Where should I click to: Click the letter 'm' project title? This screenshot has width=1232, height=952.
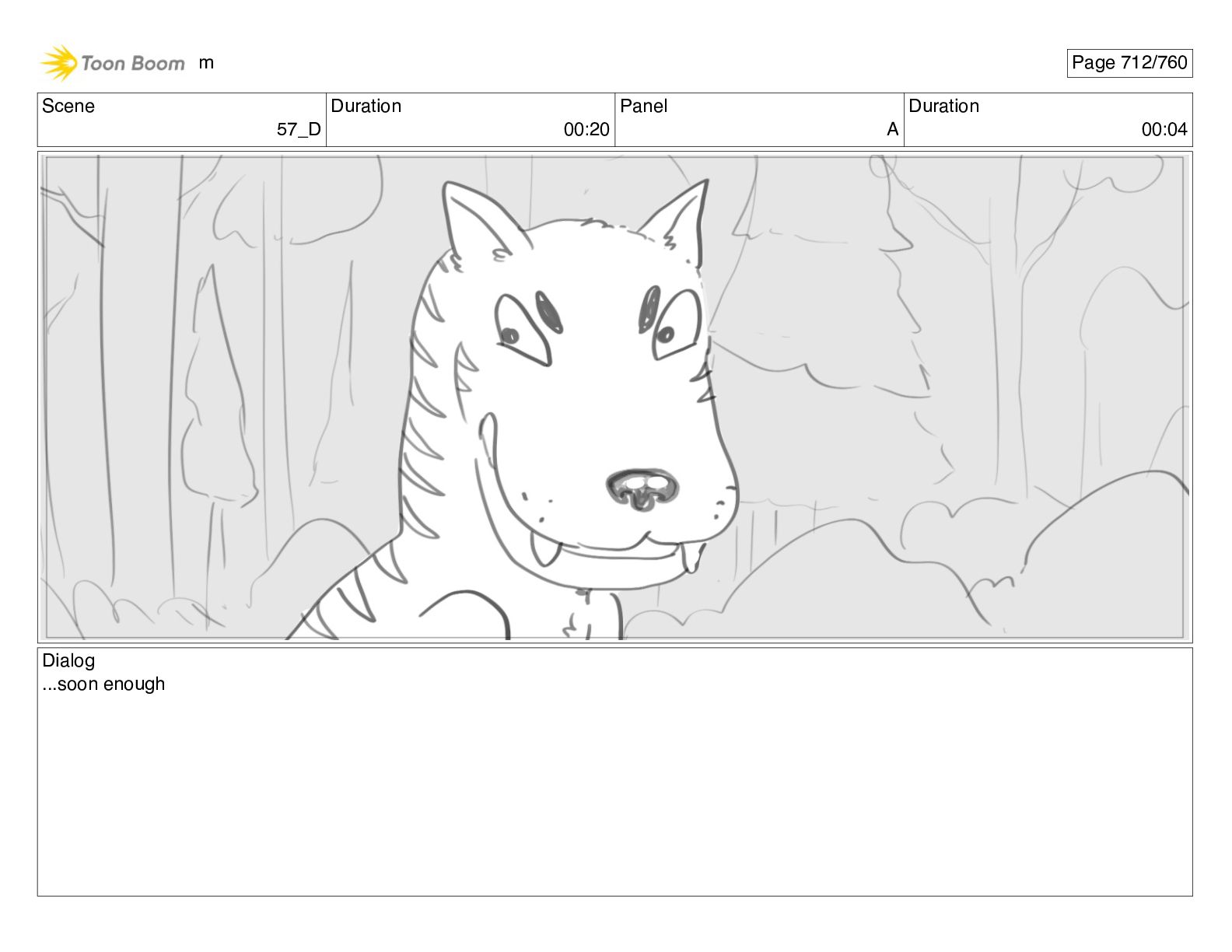pos(206,63)
